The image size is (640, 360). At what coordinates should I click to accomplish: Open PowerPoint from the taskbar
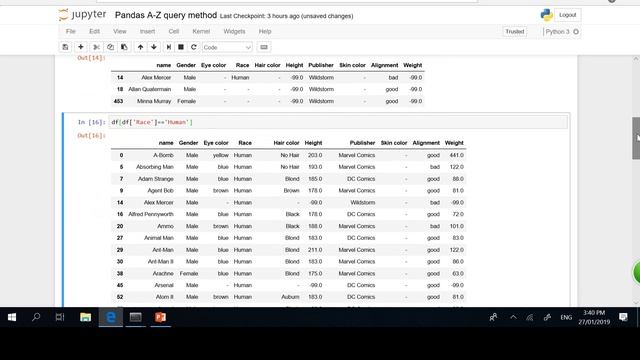pos(160,317)
